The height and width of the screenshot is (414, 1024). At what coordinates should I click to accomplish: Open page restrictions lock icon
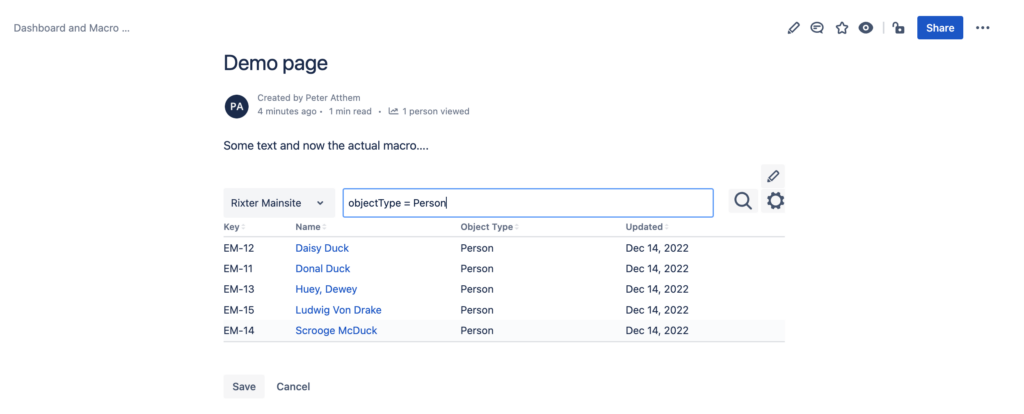pyautogui.click(x=899, y=28)
